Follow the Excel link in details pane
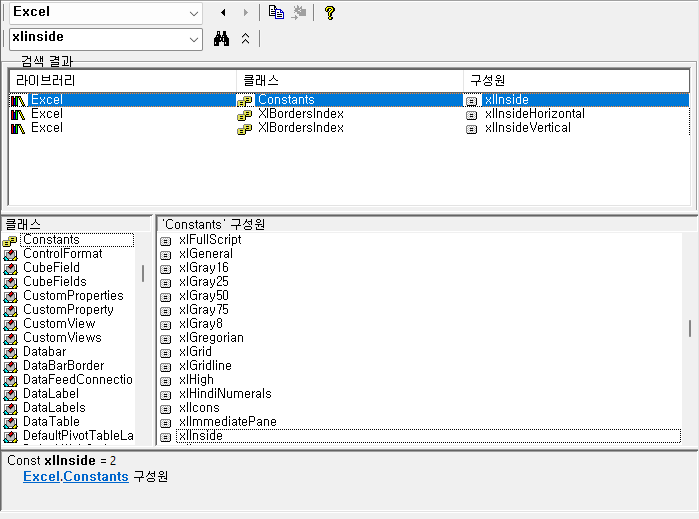Viewport: 699px width, 519px height. tap(41, 477)
